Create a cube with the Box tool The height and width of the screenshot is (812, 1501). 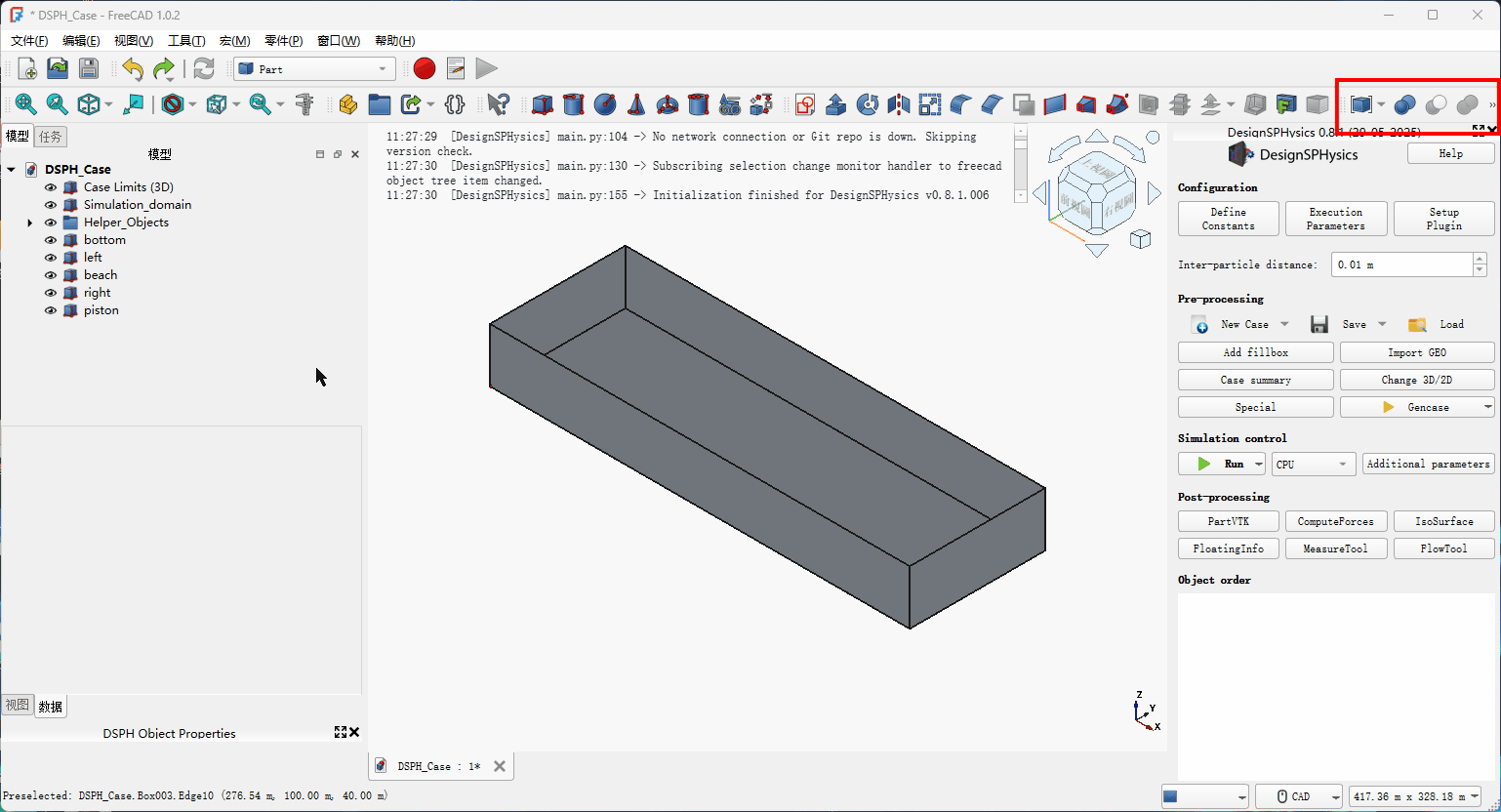click(x=543, y=104)
